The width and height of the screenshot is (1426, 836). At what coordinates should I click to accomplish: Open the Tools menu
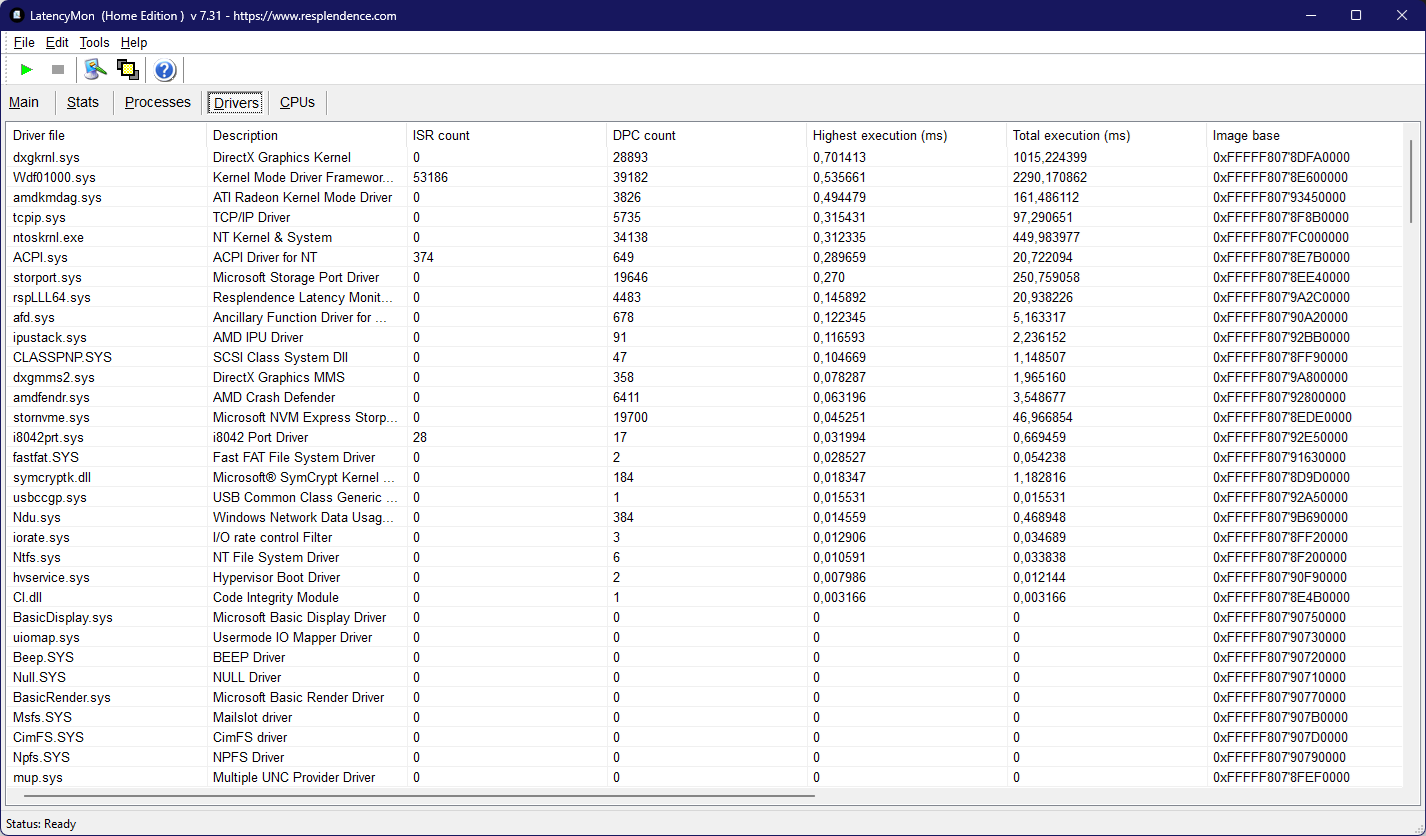[94, 42]
